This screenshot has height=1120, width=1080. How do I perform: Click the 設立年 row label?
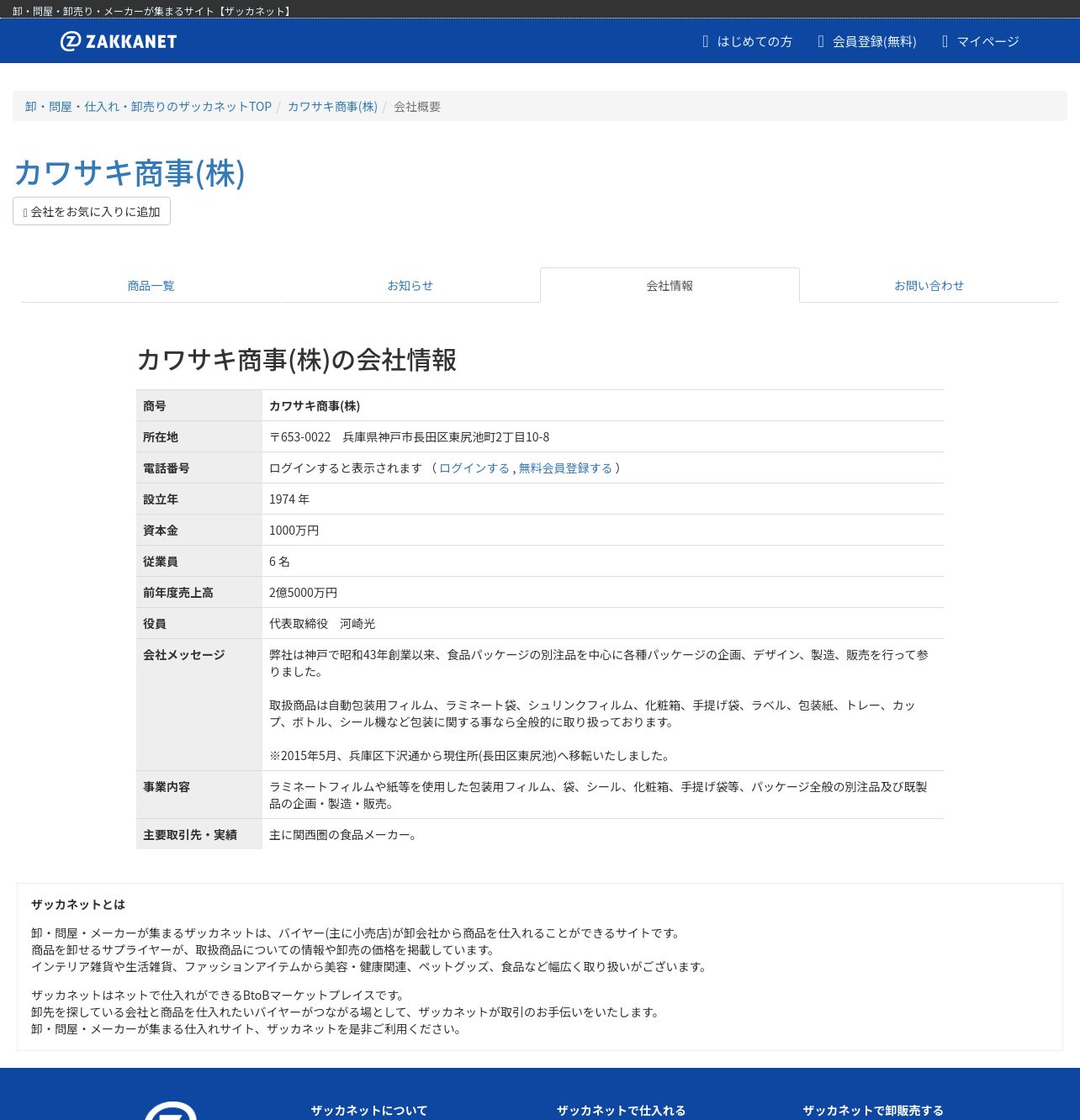[161, 499]
